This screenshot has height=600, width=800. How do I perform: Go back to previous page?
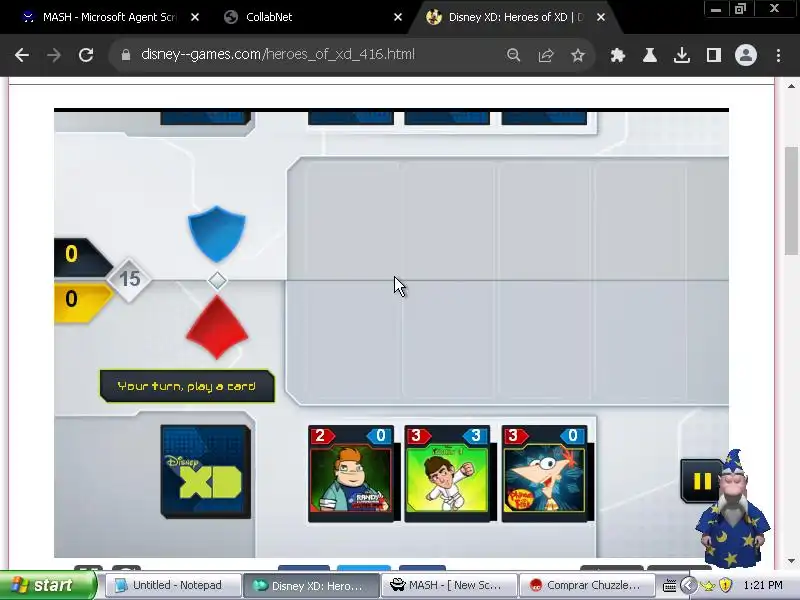click(22, 55)
